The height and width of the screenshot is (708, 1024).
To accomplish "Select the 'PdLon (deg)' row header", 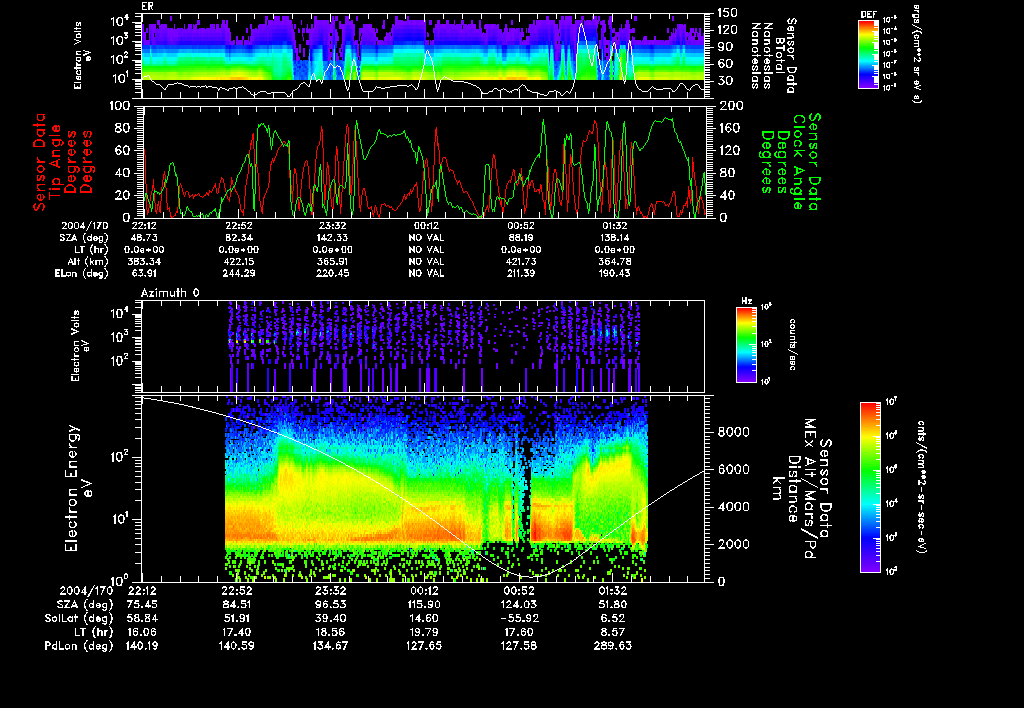I will pos(78,645).
